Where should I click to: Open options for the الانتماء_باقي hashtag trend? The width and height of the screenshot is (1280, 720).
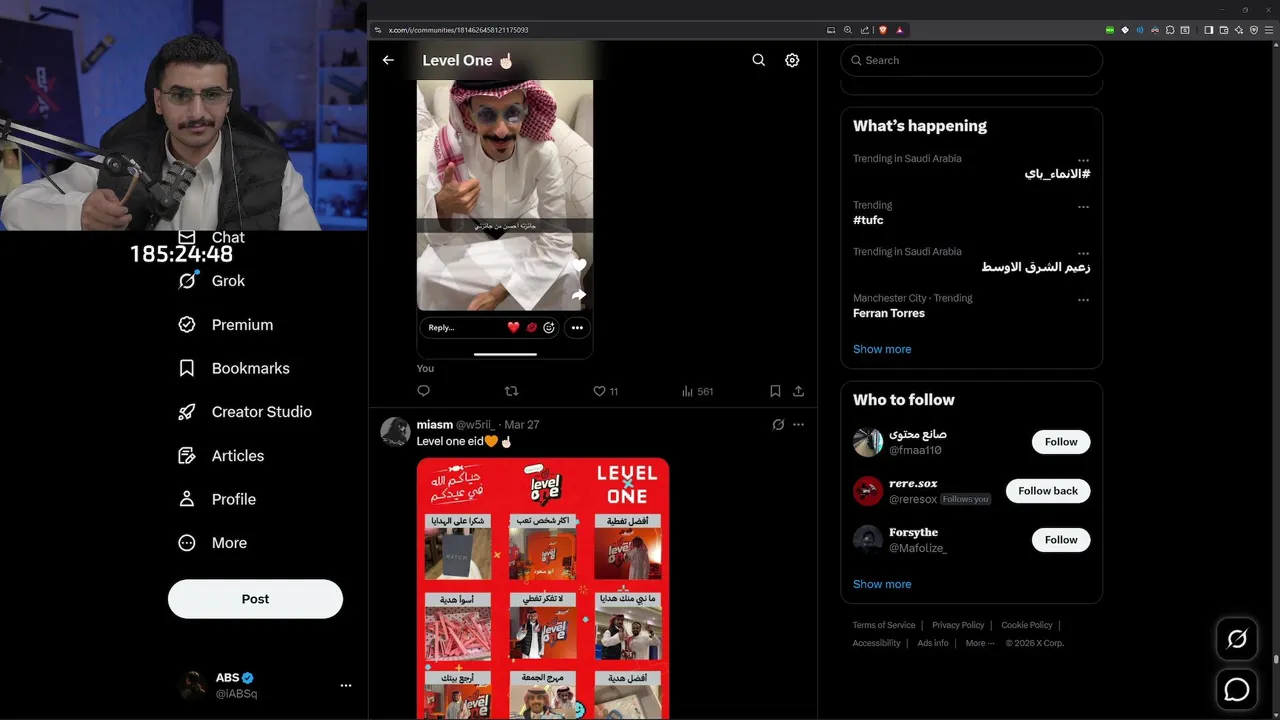(x=1083, y=160)
